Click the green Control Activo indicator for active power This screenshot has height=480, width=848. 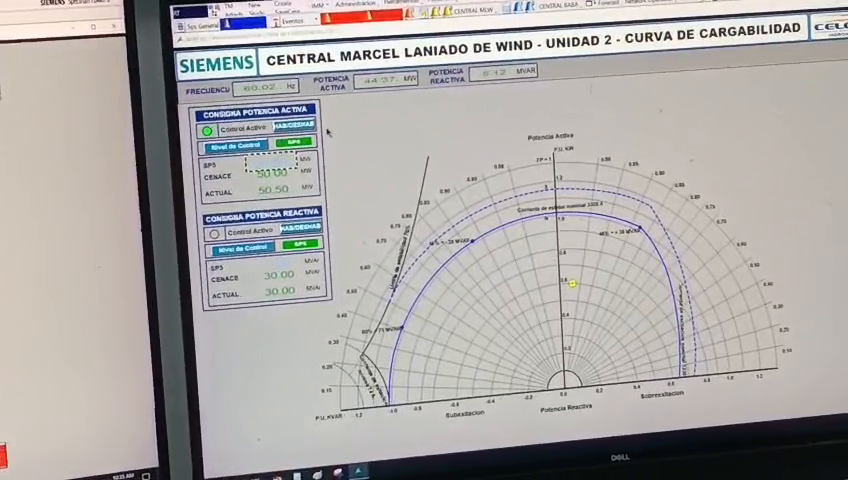[x=207, y=131]
